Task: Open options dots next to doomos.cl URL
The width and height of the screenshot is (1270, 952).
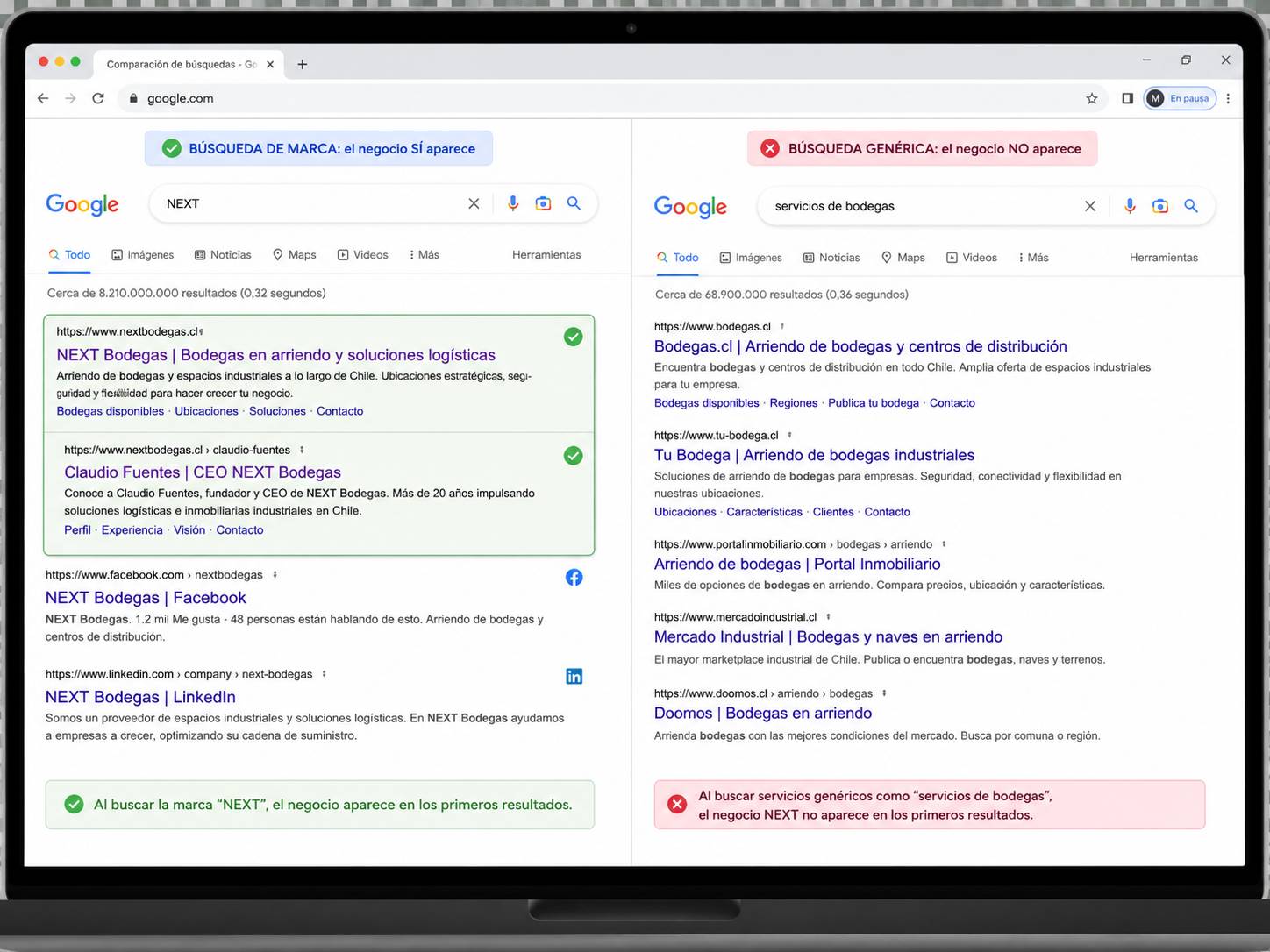Action: [x=884, y=693]
